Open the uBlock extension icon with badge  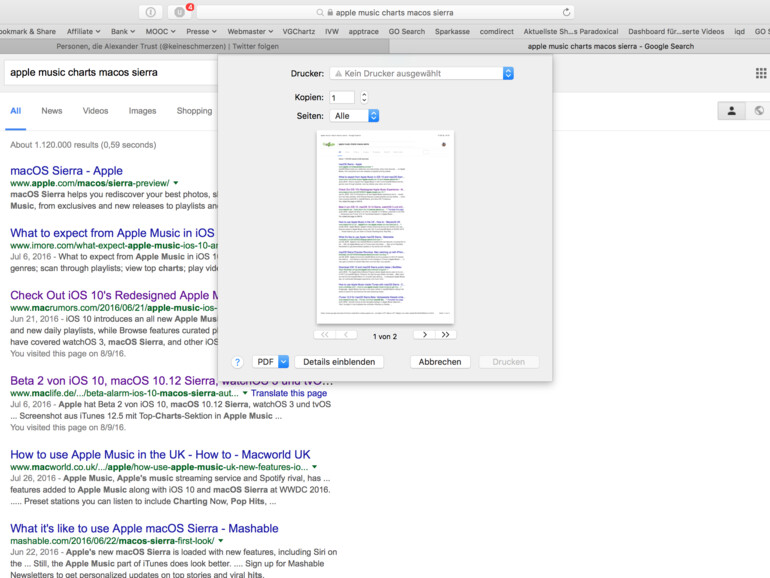click(x=180, y=12)
